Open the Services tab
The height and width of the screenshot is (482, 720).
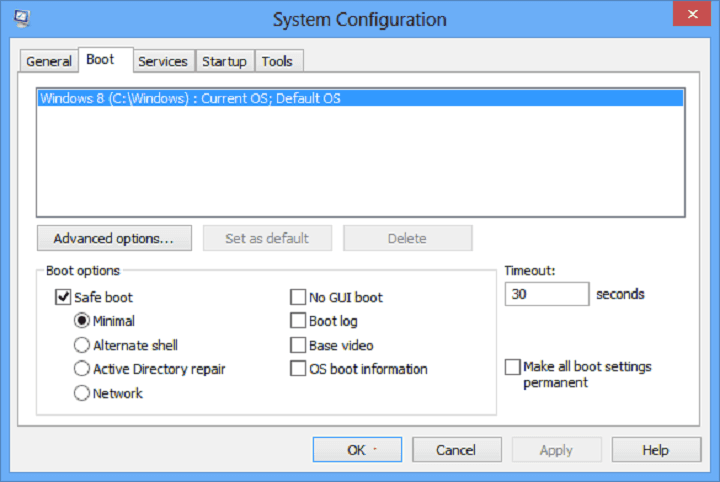163,61
